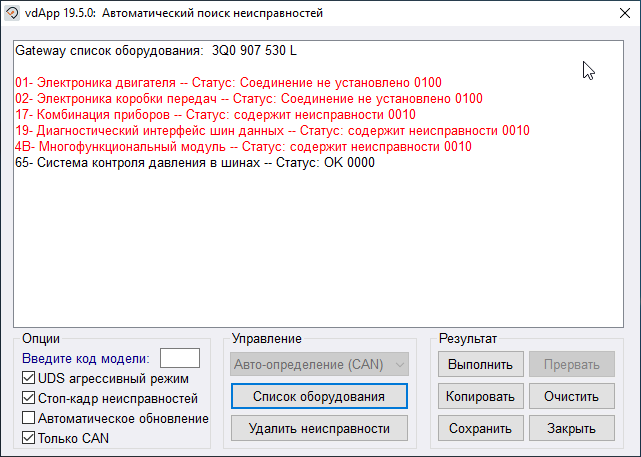Viewport: 641px width, 457px height.
Task: Disable Стоп-кадр неисправностей checkbox
Action: (28, 398)
